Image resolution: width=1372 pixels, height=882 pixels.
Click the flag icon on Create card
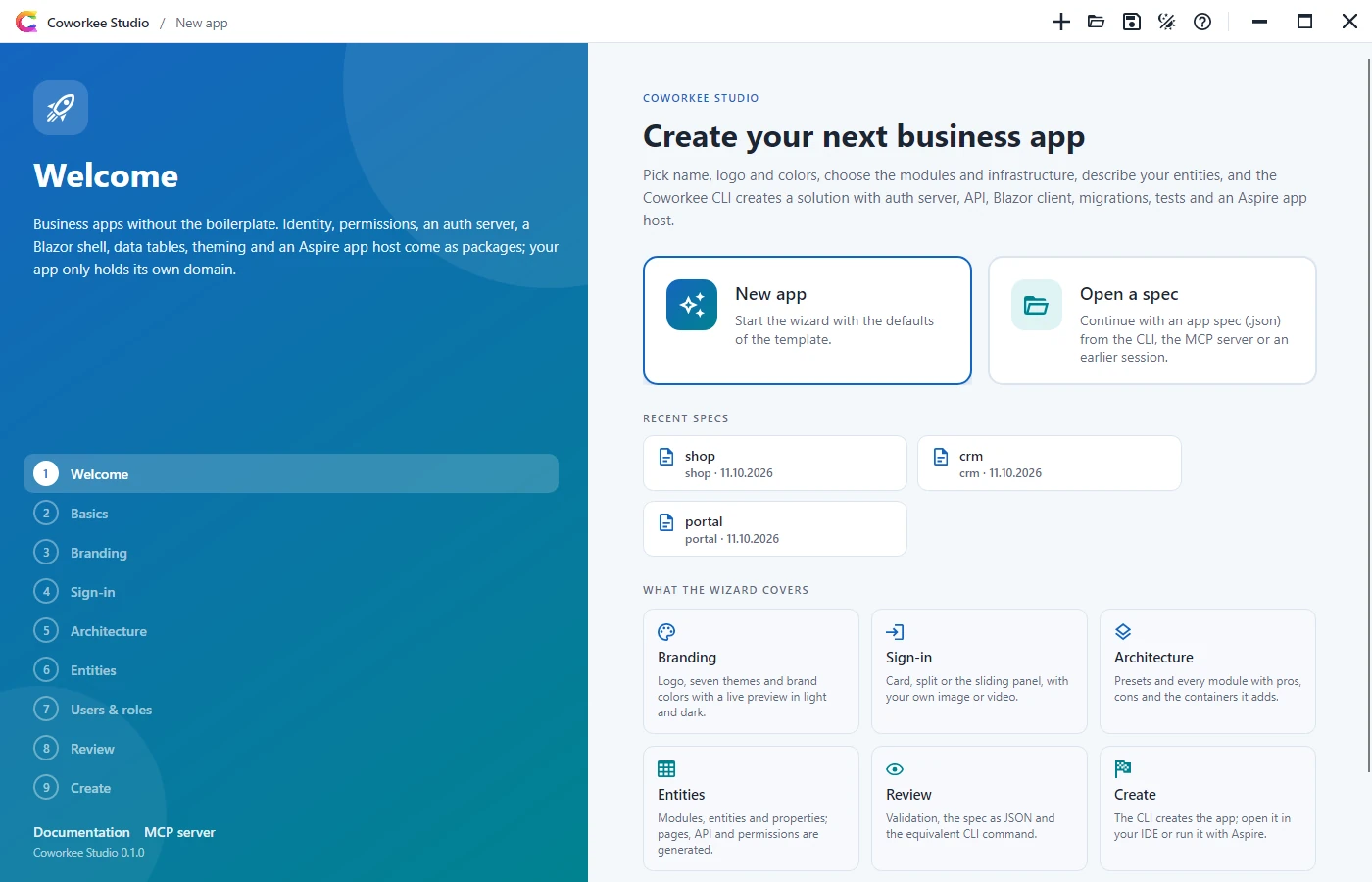tap(1123, 769)
